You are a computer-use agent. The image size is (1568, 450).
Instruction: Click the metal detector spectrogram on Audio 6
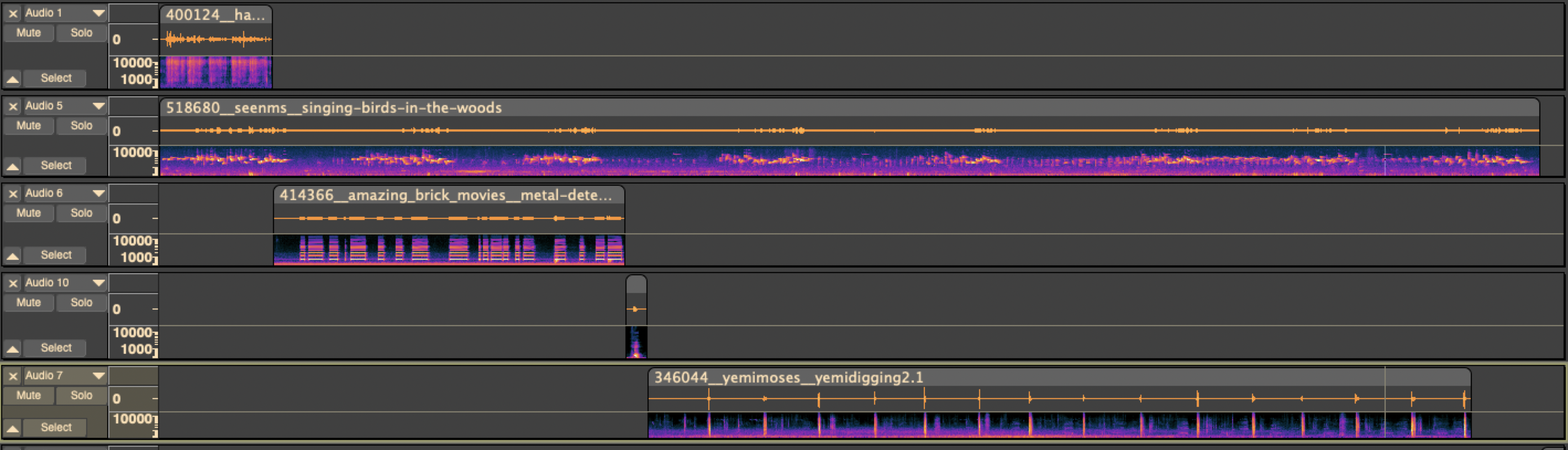tap(449, 250)
